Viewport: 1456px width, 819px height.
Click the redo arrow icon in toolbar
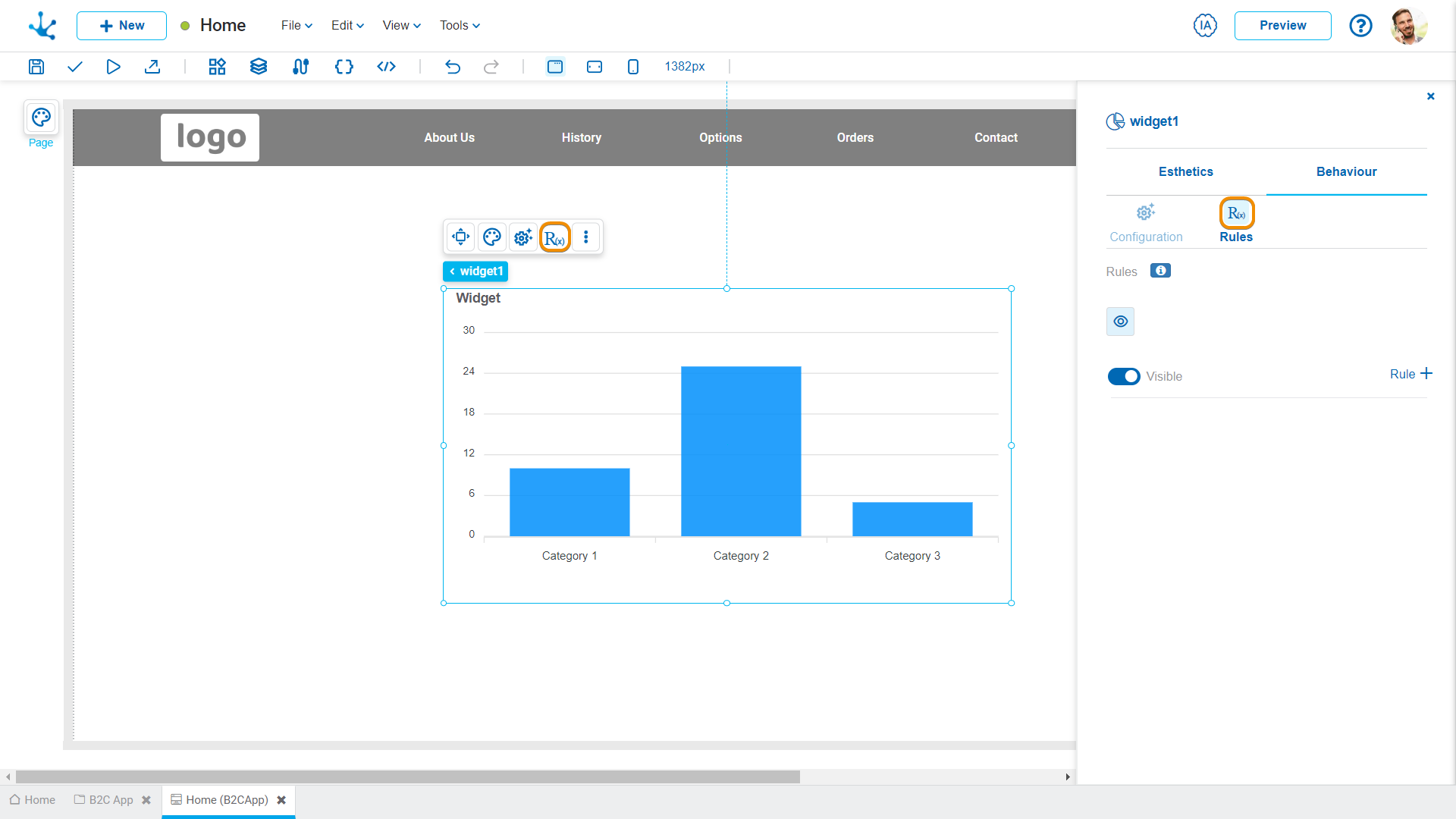(x=492, y=67)
